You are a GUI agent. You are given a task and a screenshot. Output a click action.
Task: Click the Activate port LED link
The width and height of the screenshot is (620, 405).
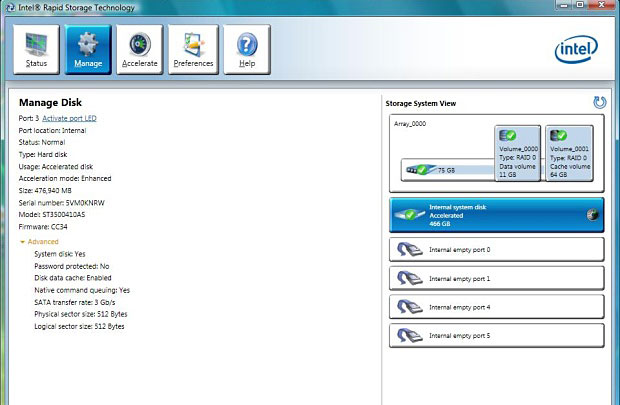click(69, 118)
